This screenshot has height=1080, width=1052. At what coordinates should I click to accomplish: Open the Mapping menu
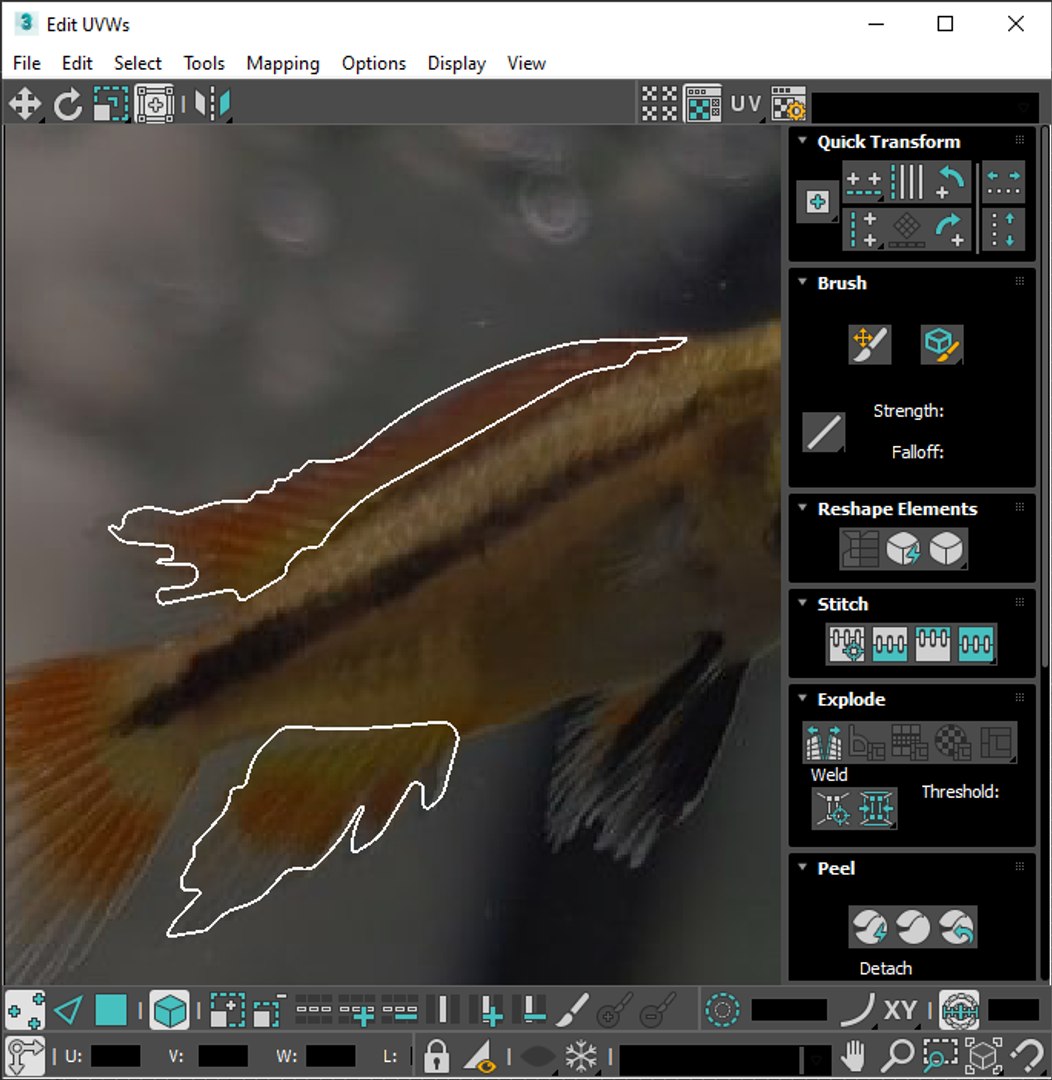[x=283, y=63]
